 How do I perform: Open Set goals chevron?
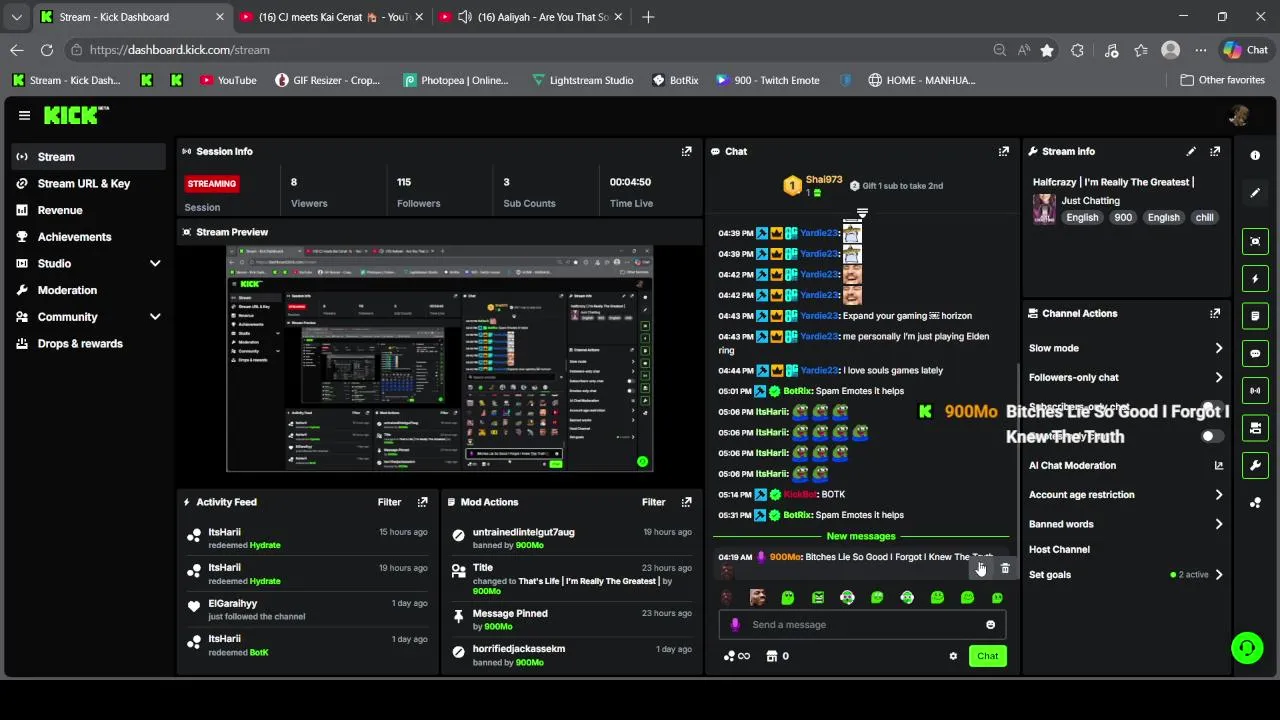[x=1218, y=575]
